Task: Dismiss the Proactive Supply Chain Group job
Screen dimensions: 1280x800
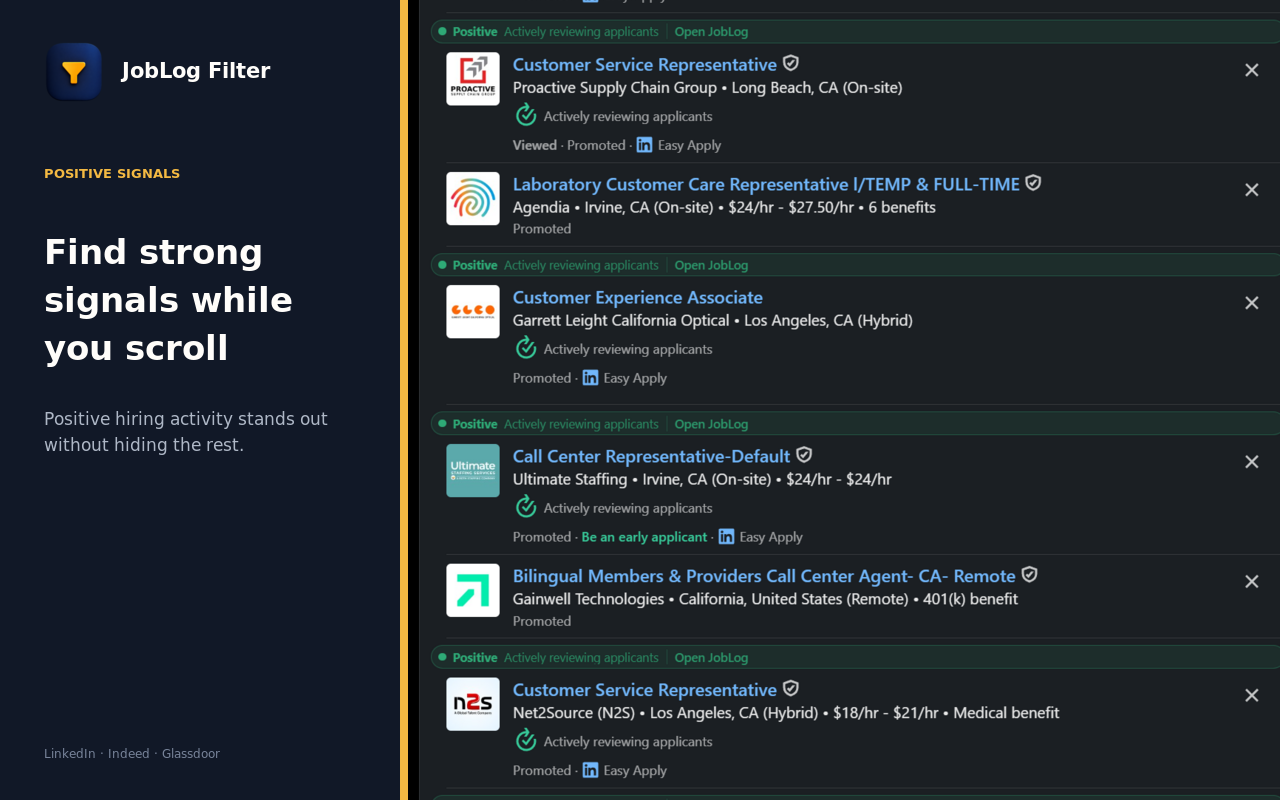Action: tap(1251, 70)
